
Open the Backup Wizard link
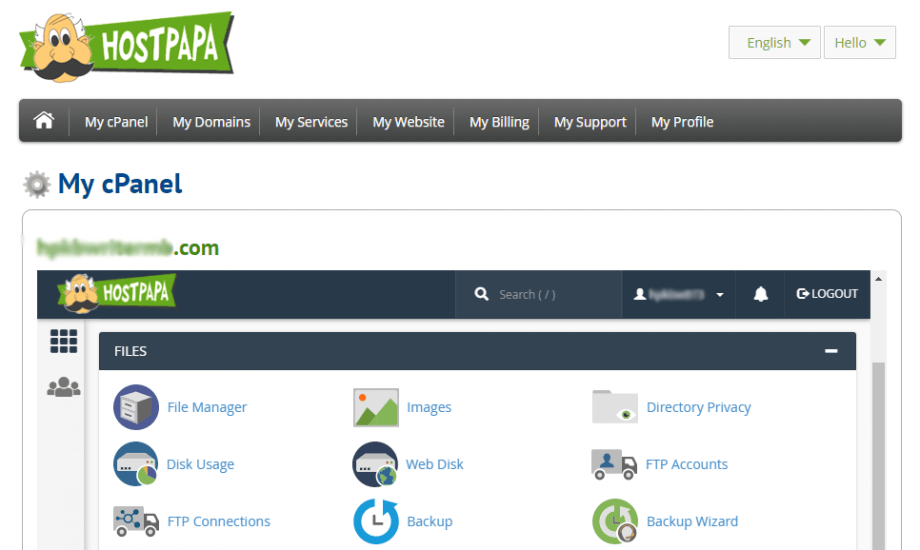(x=692, y=521)
